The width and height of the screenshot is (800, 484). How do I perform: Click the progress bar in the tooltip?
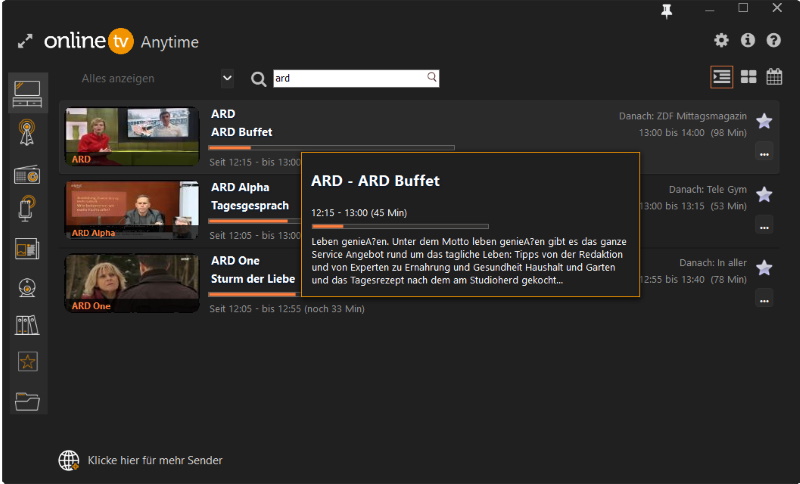click(x=400, y=226)
